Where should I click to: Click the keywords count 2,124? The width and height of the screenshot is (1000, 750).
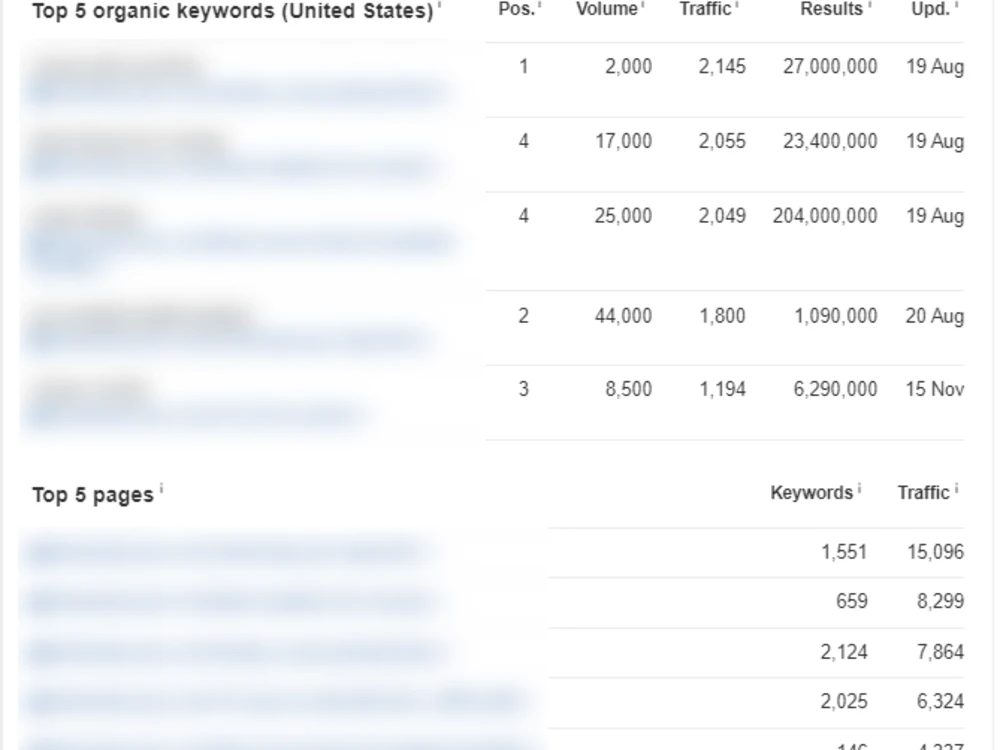click(x=844, y=652)
